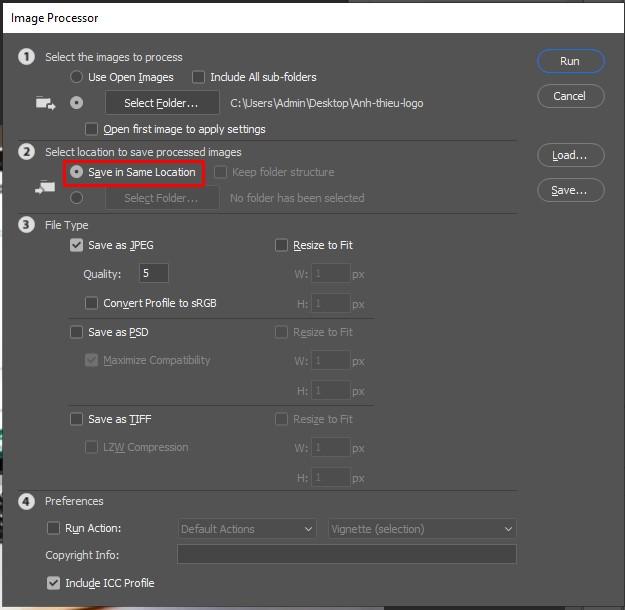Select the Use Open Images radio button
The image size is (625, 610).
[77, 77]
